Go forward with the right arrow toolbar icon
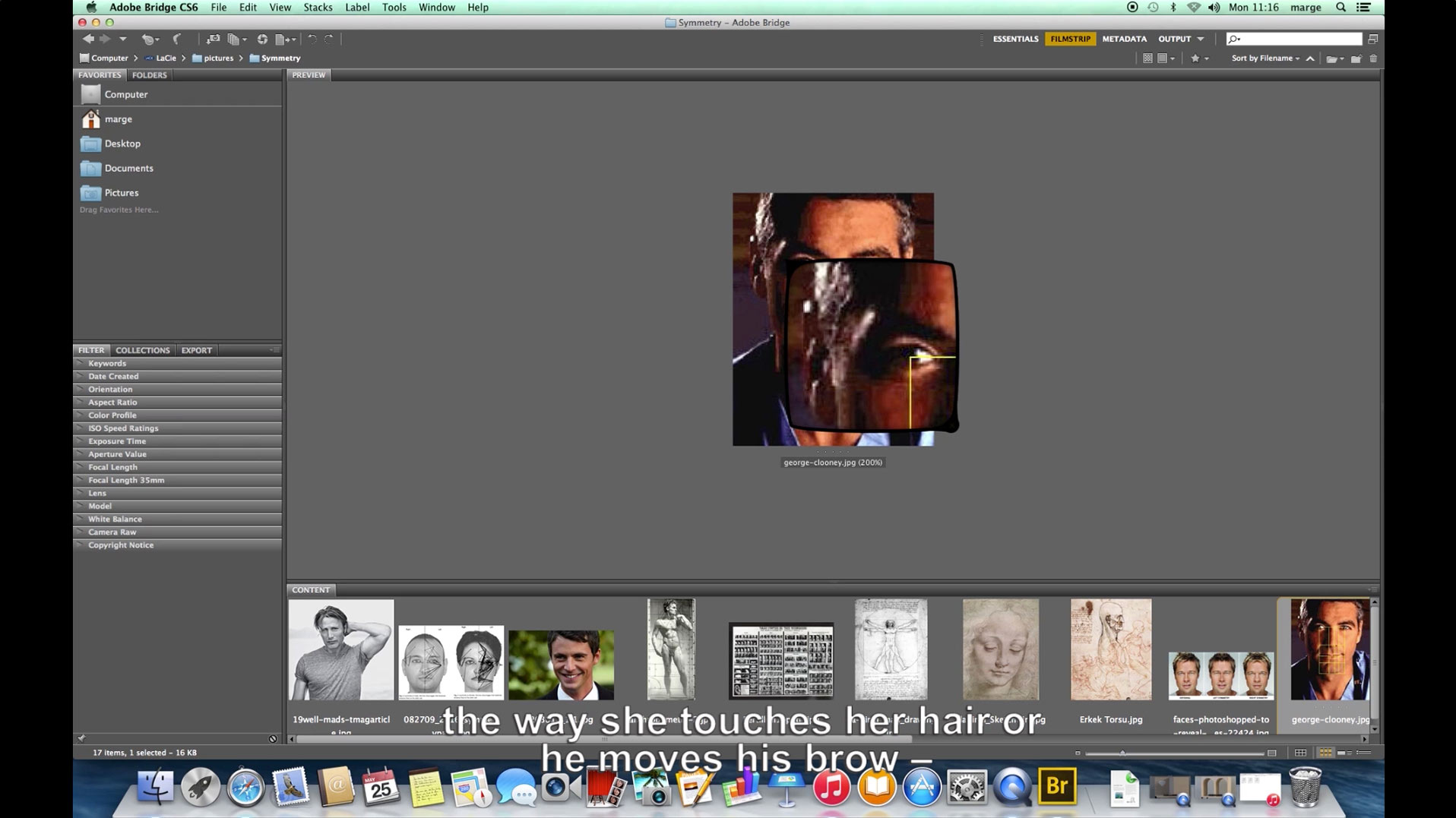The width and height of the screenshot is (1456, 818). (105, 39)
